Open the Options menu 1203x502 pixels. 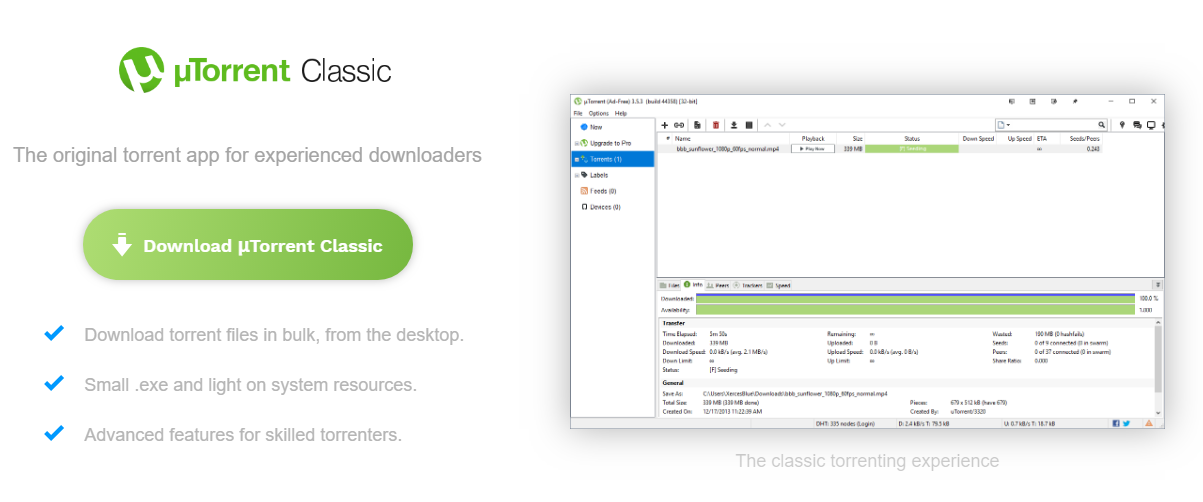coord(598,113)
